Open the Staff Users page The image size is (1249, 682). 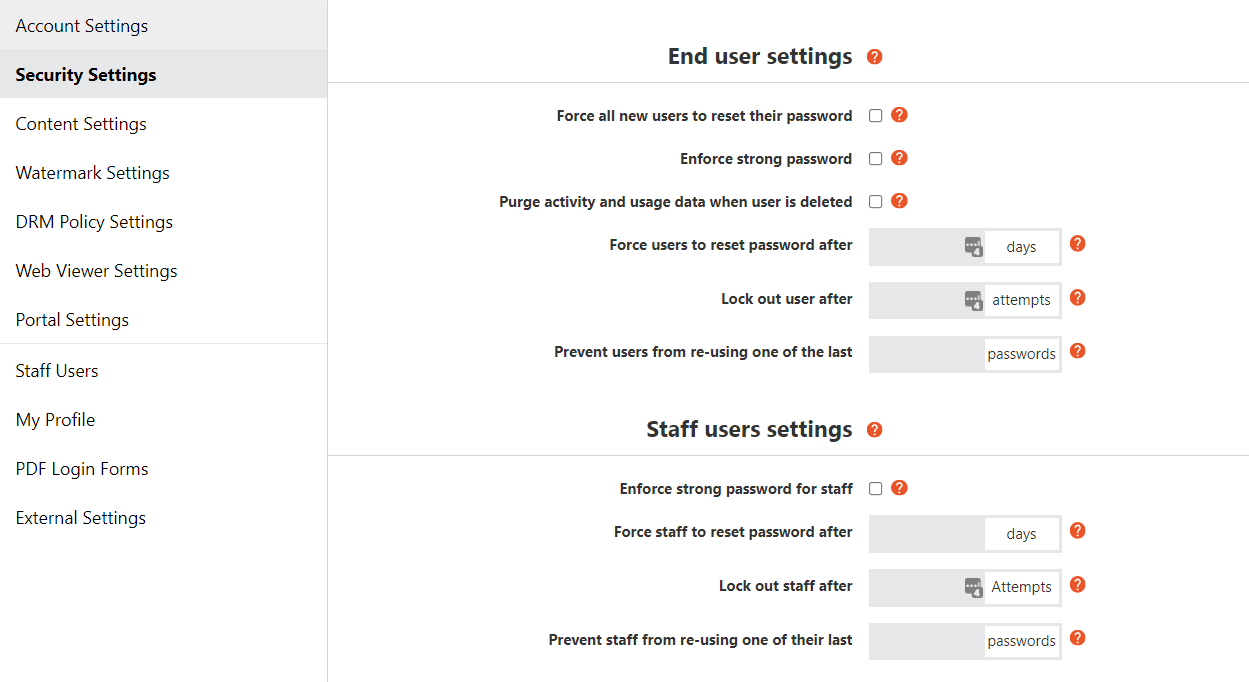tap(57, 371)
